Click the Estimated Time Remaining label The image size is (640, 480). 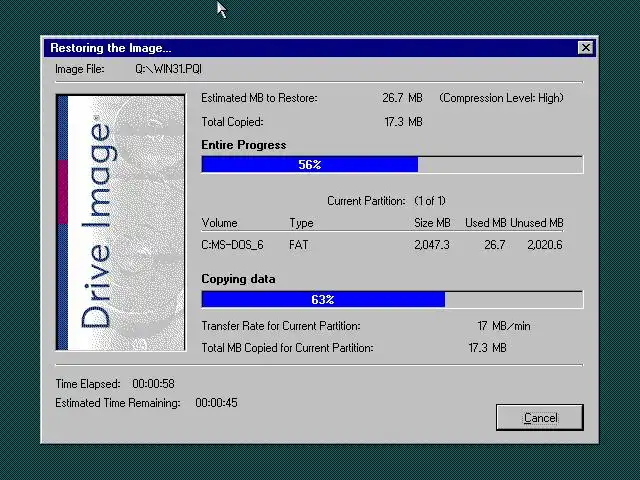click(118, 403)
